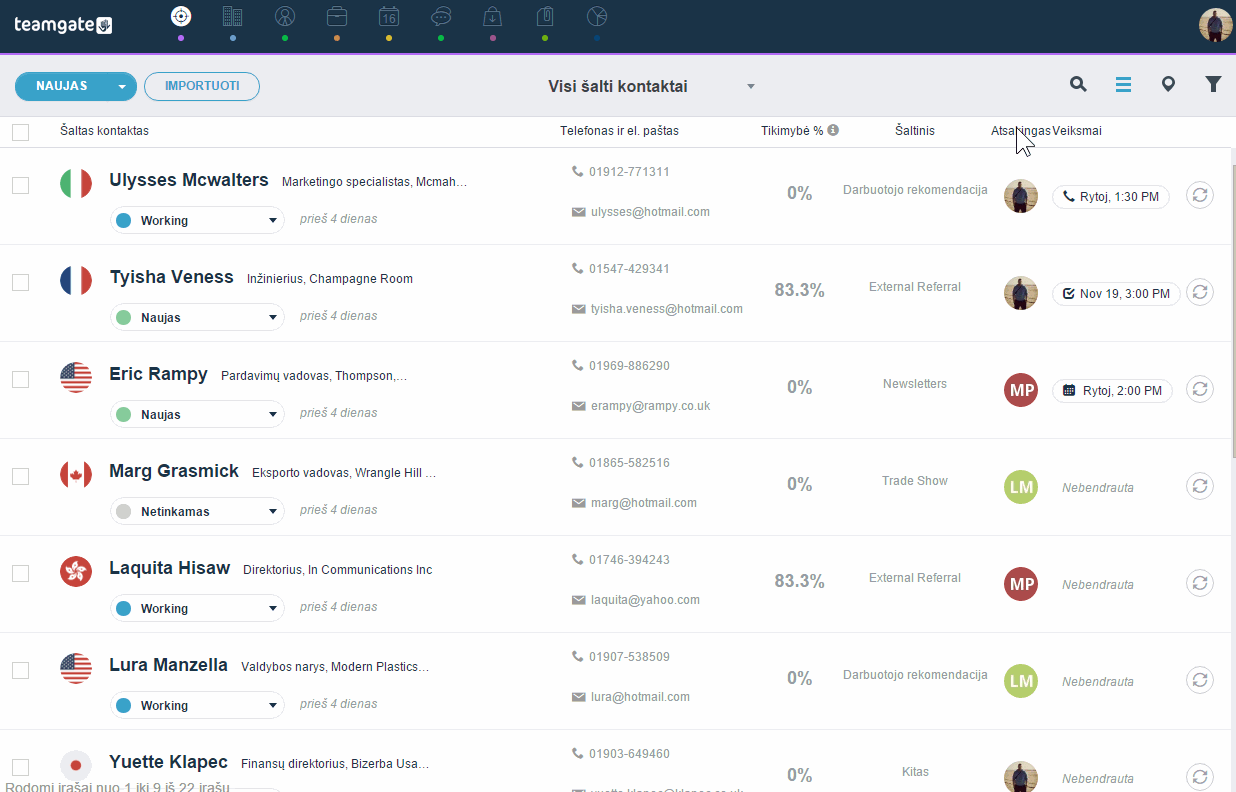Open the companies (buildings) section in top navigation
The width and height of the screenshot is (1236, 792).
pyautogui.click(x=233, y=16)
